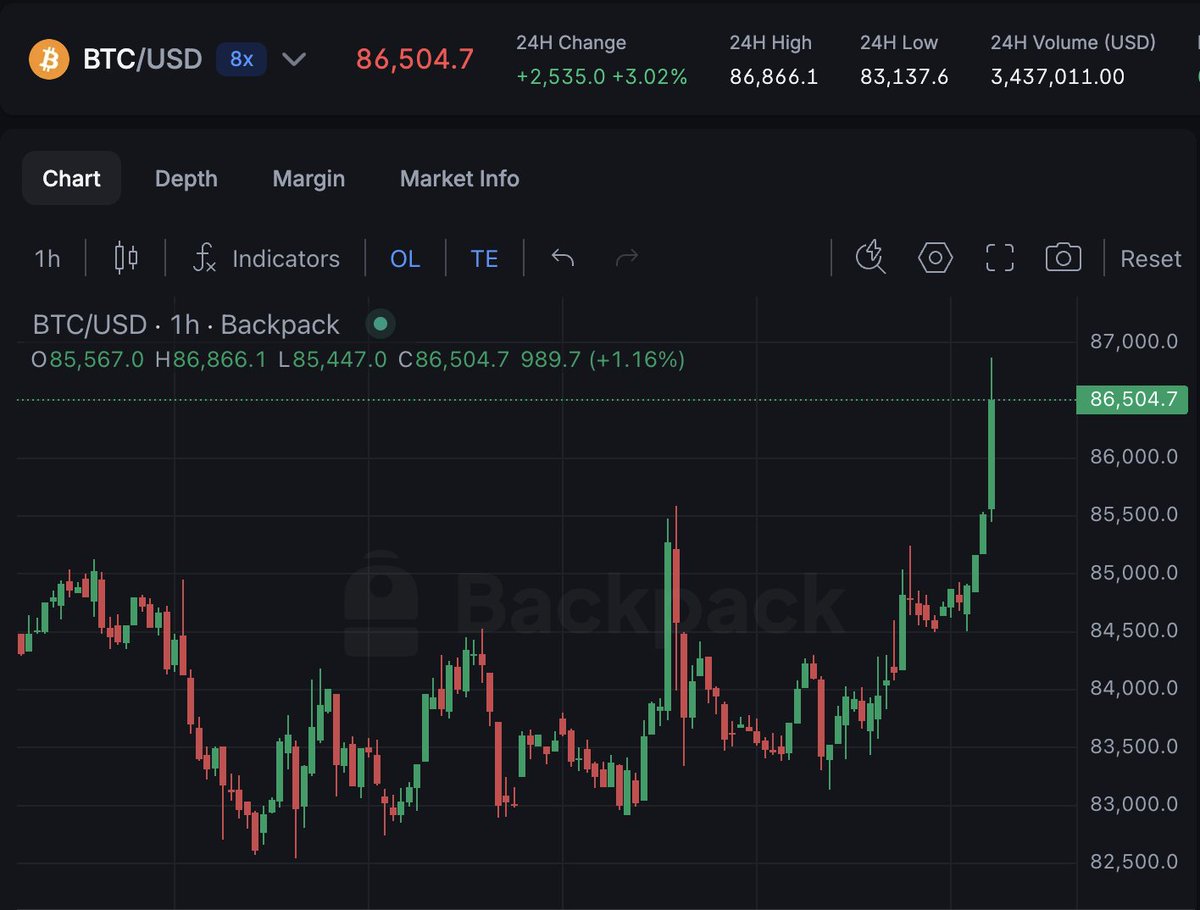
Task: Click the 83,000.0 price axis label
Action: click(1133, 804)
